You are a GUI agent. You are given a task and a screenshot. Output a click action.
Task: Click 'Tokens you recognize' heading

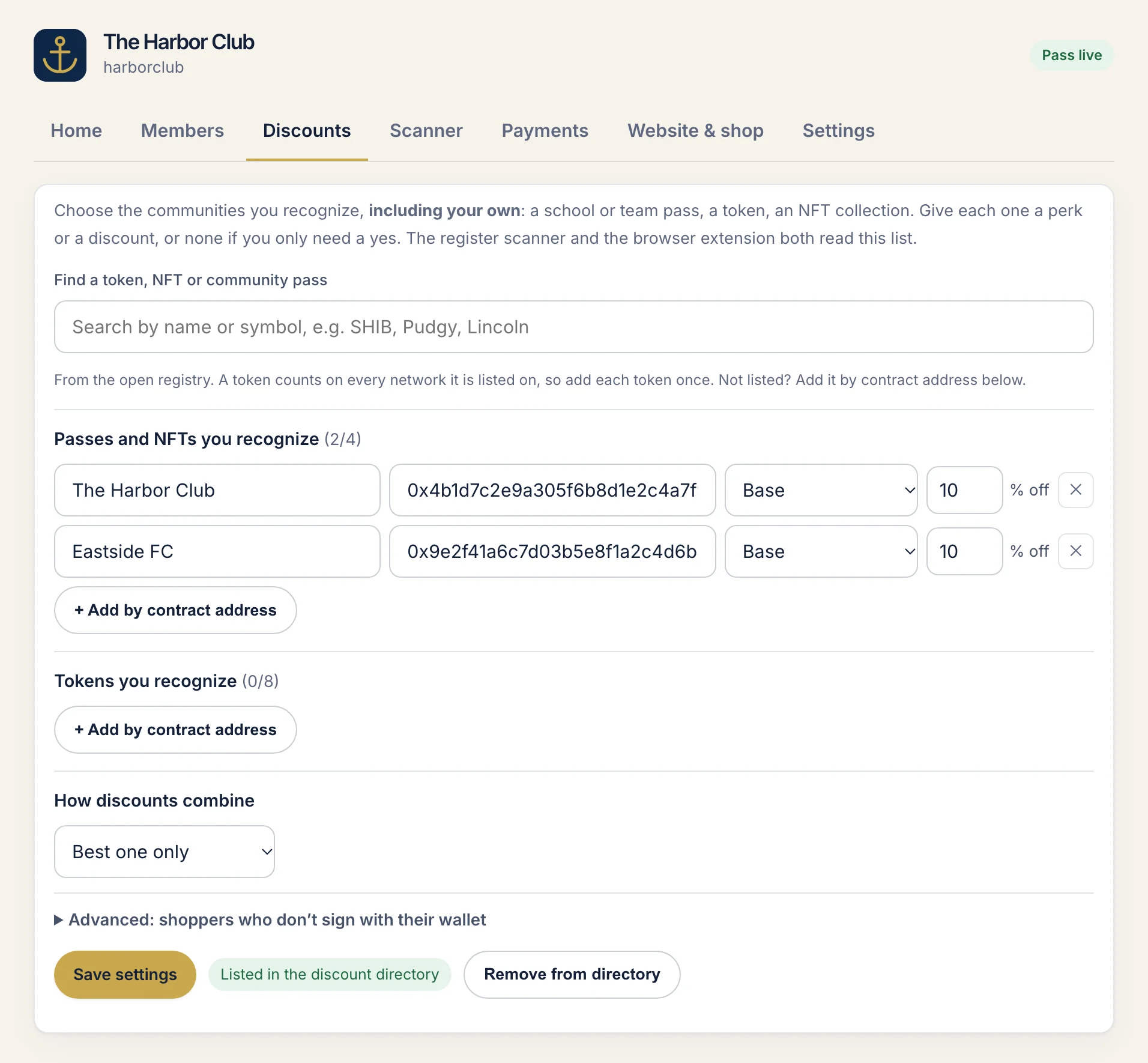pyautogui.click(x=145, y=681)
